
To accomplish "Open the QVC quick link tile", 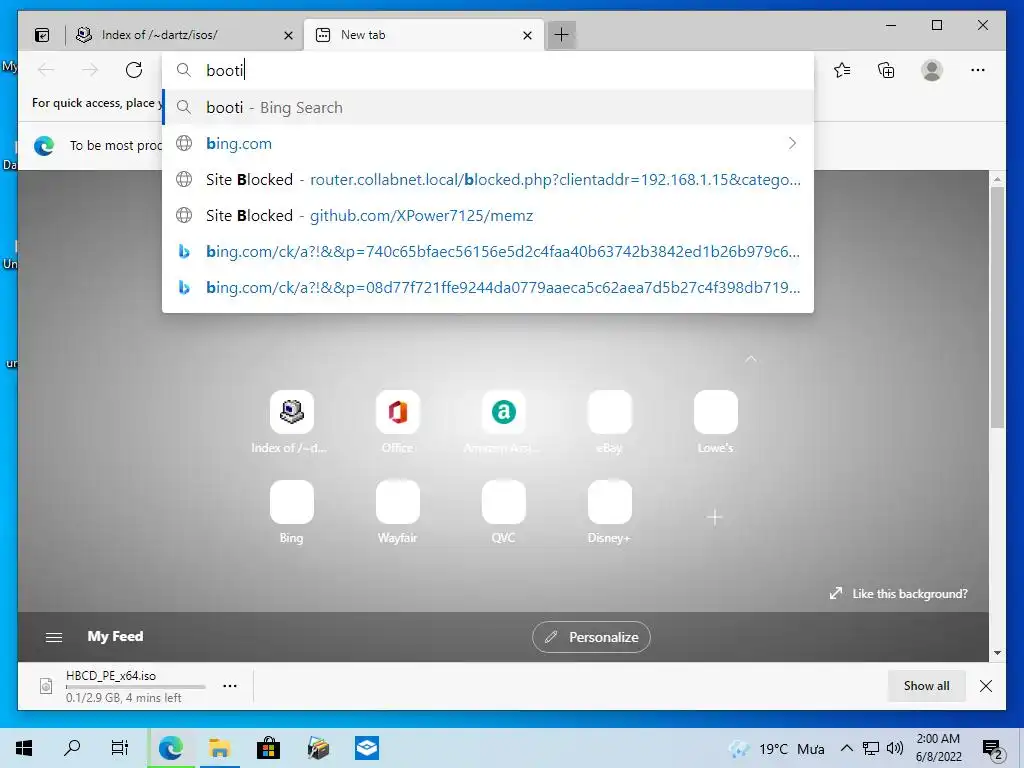I will 504,502.
